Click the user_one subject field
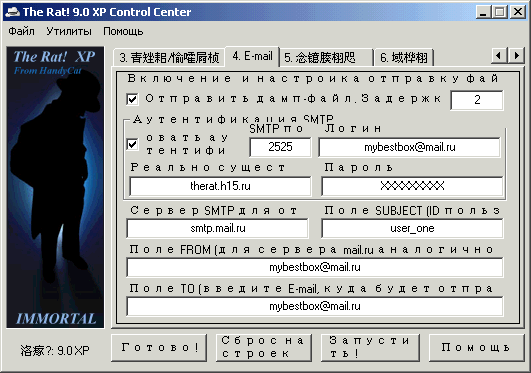Image resolution: width=531 pixels, height=373 pixels. (412, 228)
